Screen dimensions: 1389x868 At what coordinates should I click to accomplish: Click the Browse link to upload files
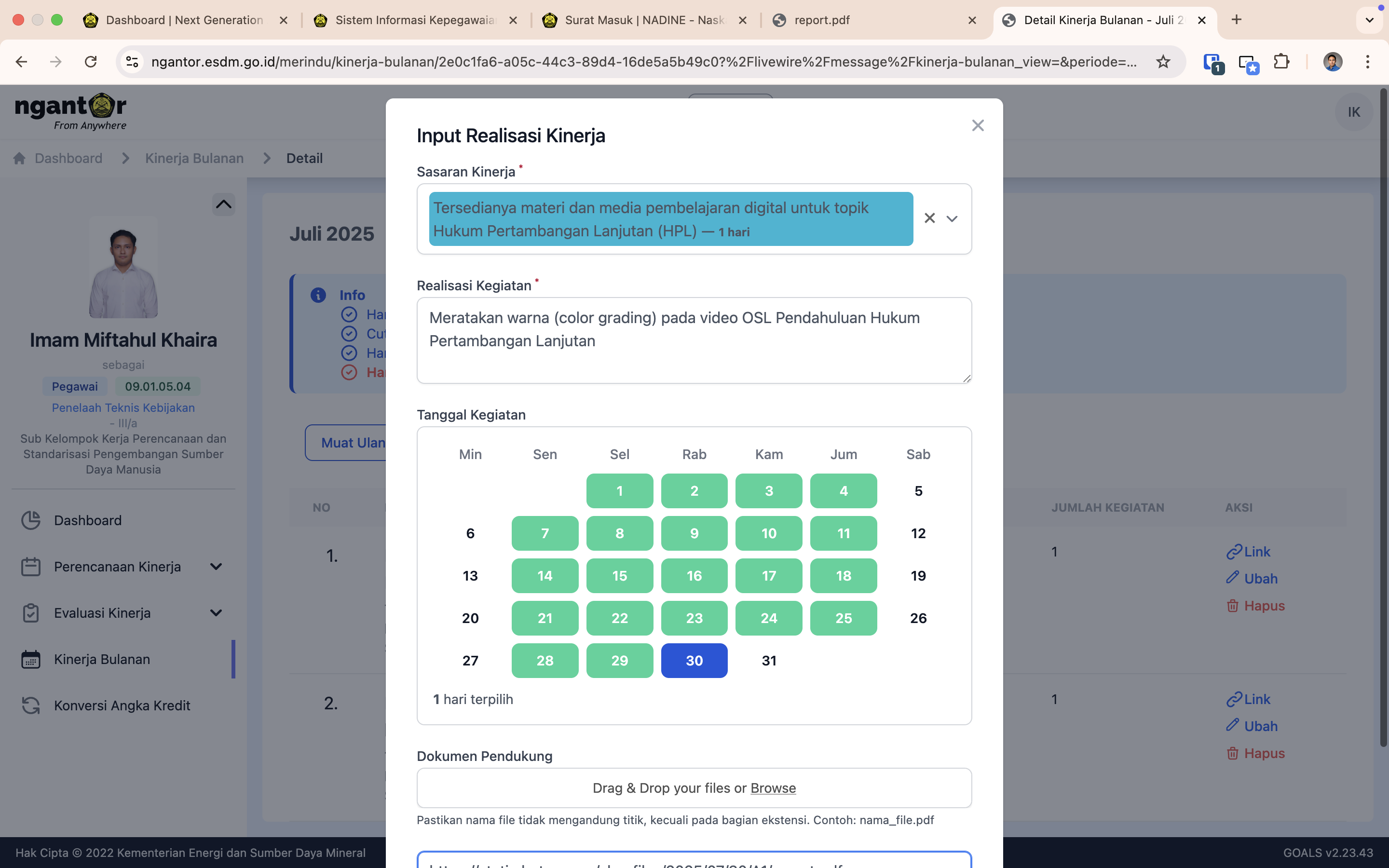773,787
